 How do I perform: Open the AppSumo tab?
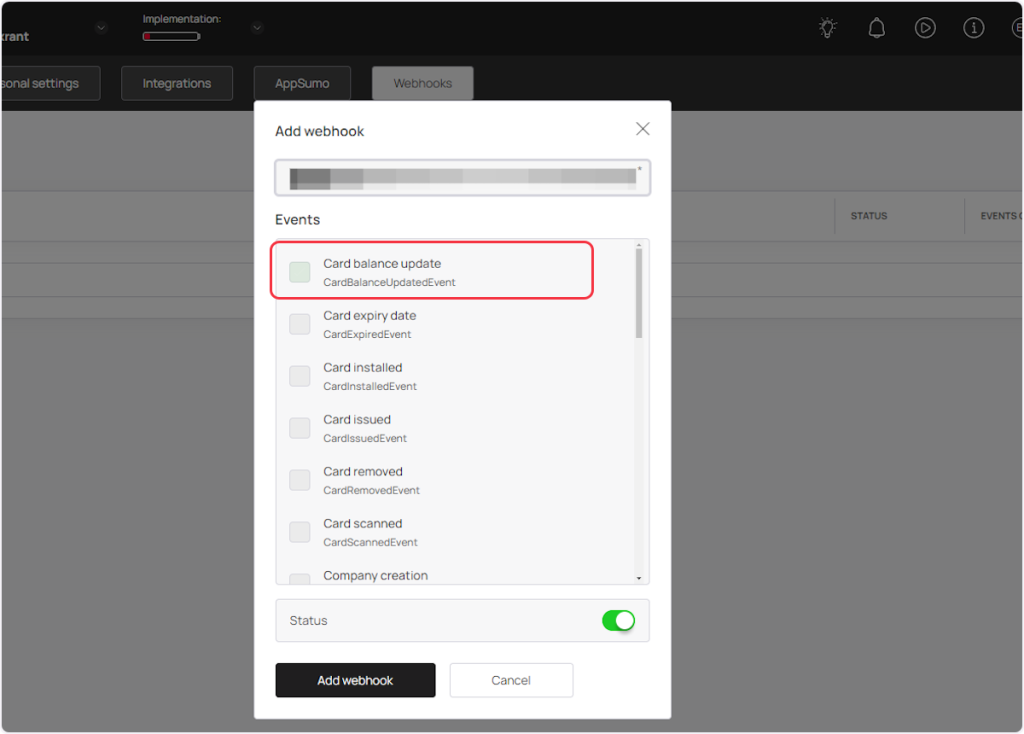[x=302, y=84]
